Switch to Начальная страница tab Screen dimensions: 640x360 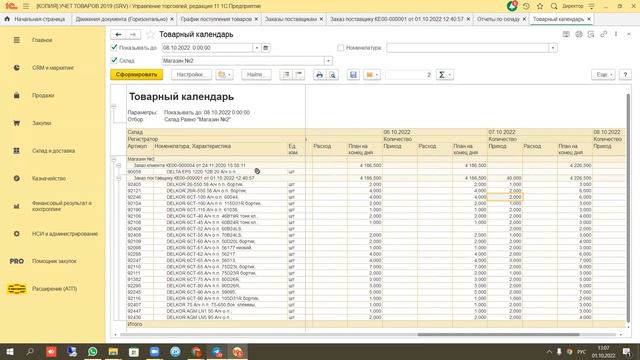[x=35, y=19]
